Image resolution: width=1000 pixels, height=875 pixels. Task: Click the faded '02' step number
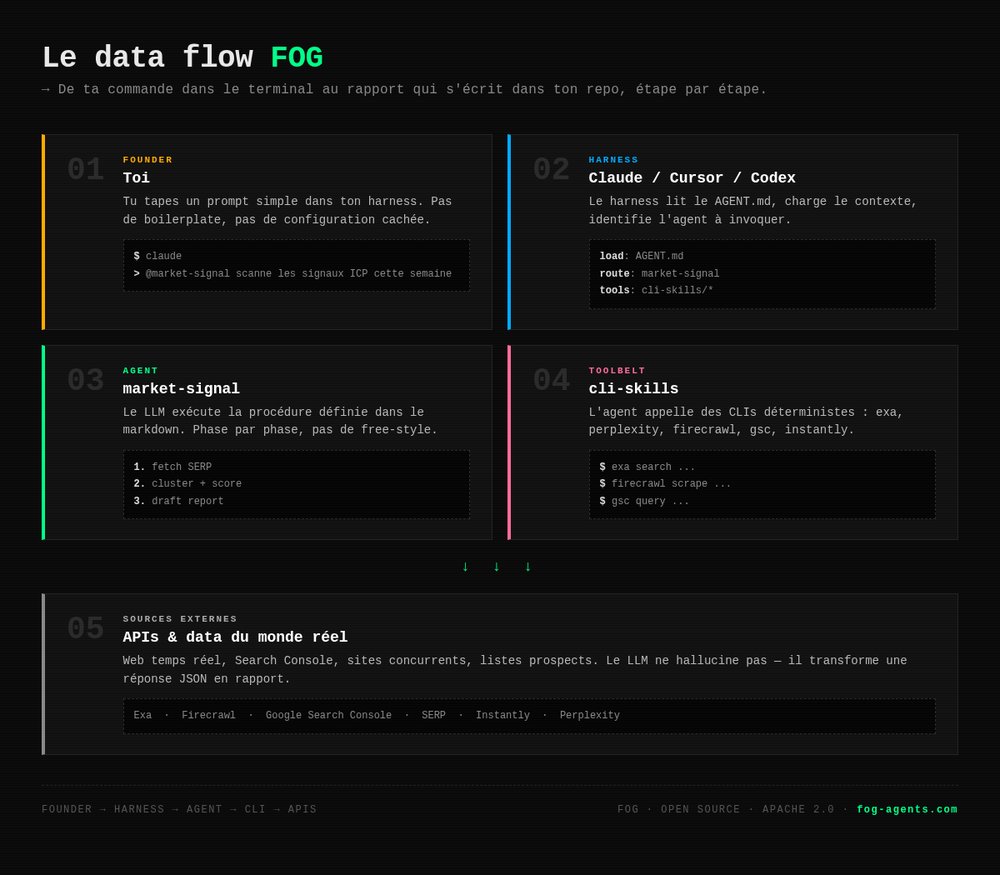pos(551,170)
